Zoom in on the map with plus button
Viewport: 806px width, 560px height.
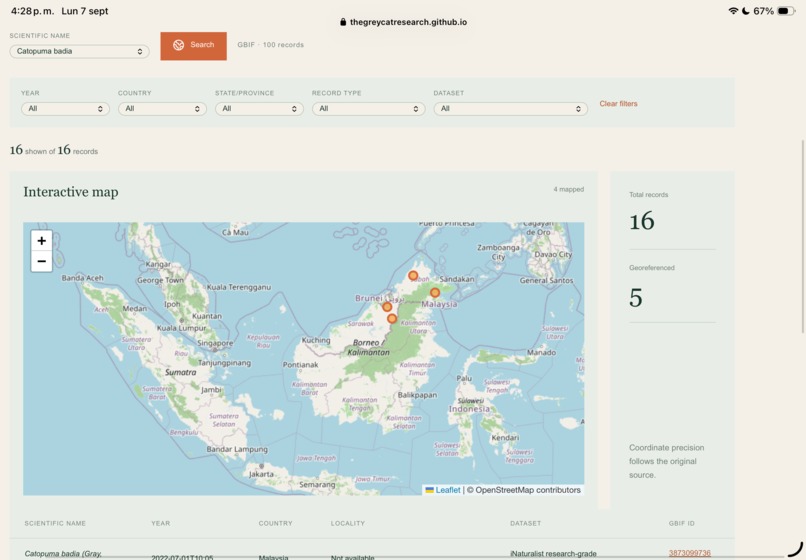tap(42, 241)
